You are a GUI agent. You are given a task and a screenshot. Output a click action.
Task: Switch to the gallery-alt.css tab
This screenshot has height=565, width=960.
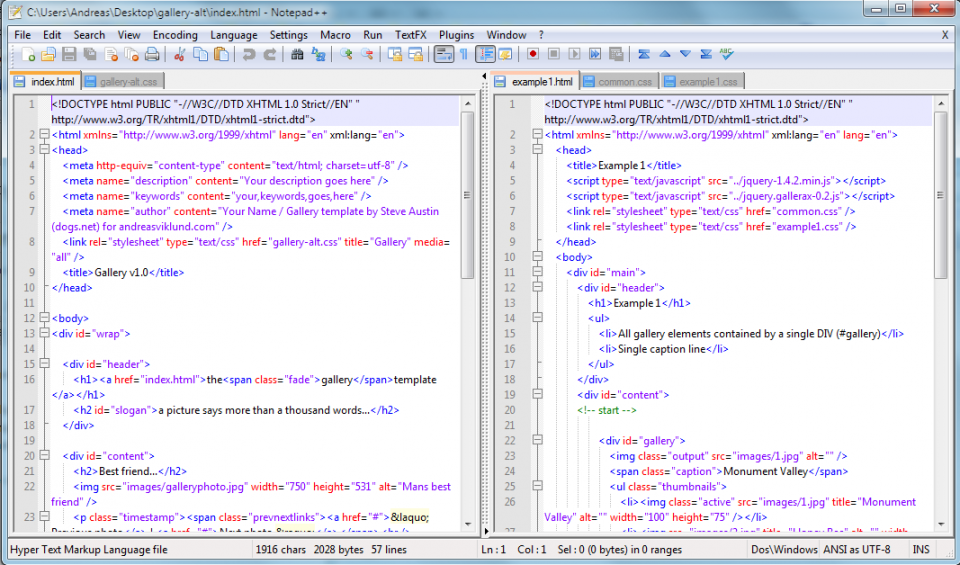pos(122,81)
